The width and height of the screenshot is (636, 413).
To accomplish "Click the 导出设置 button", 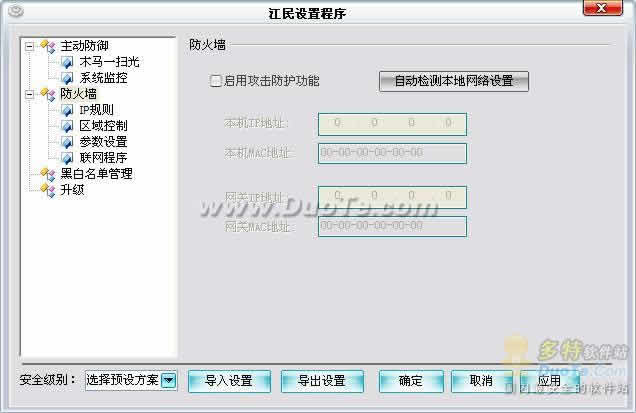I will point(322,381).
